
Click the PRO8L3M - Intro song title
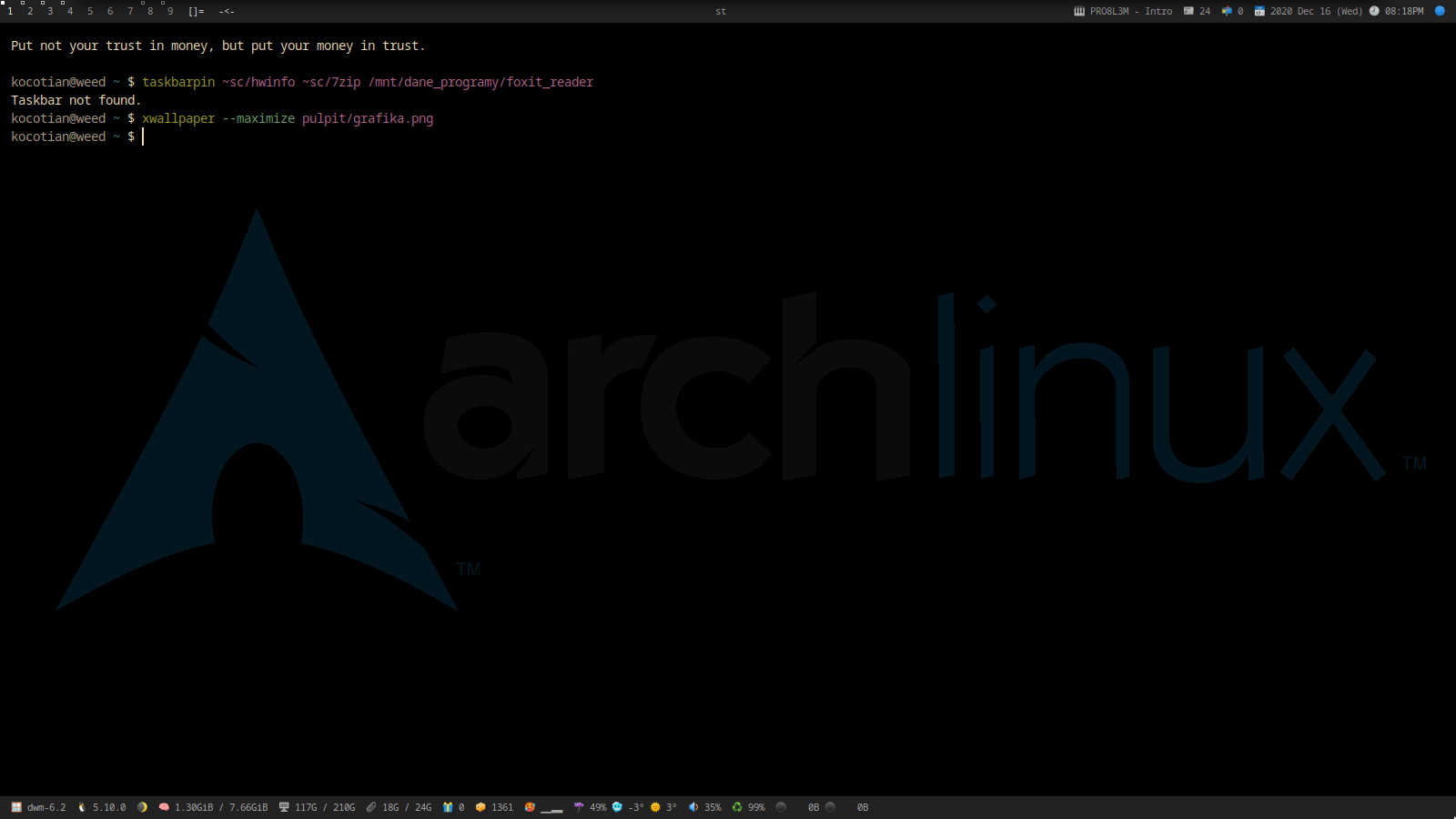1131,11
